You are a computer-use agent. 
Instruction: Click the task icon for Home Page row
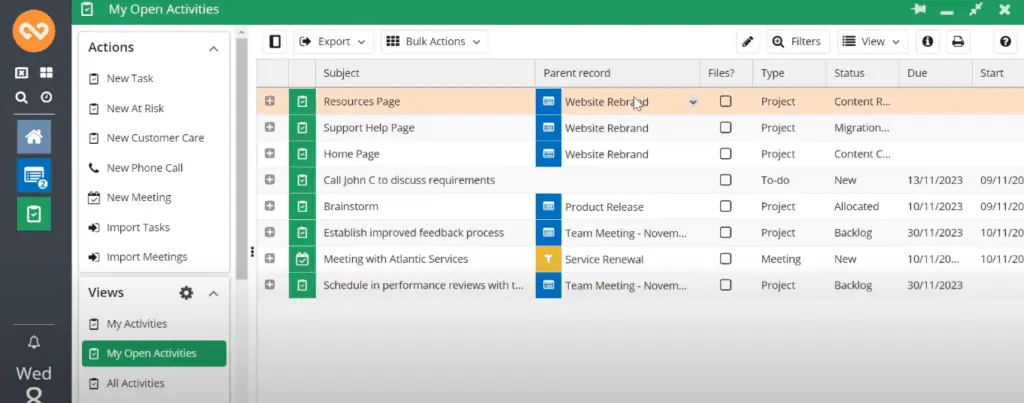coord(302,154)
